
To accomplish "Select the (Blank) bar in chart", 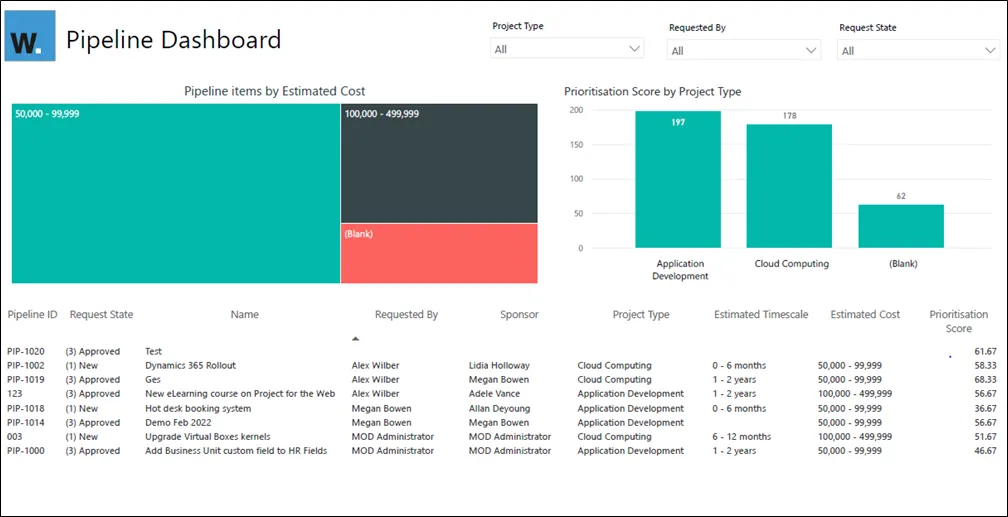I will (901, 226).
